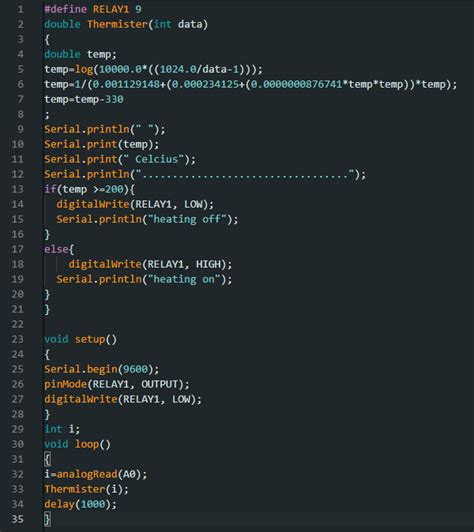Click the log function call on line 5
474x532 pixels.
click(x=84, y=70)
